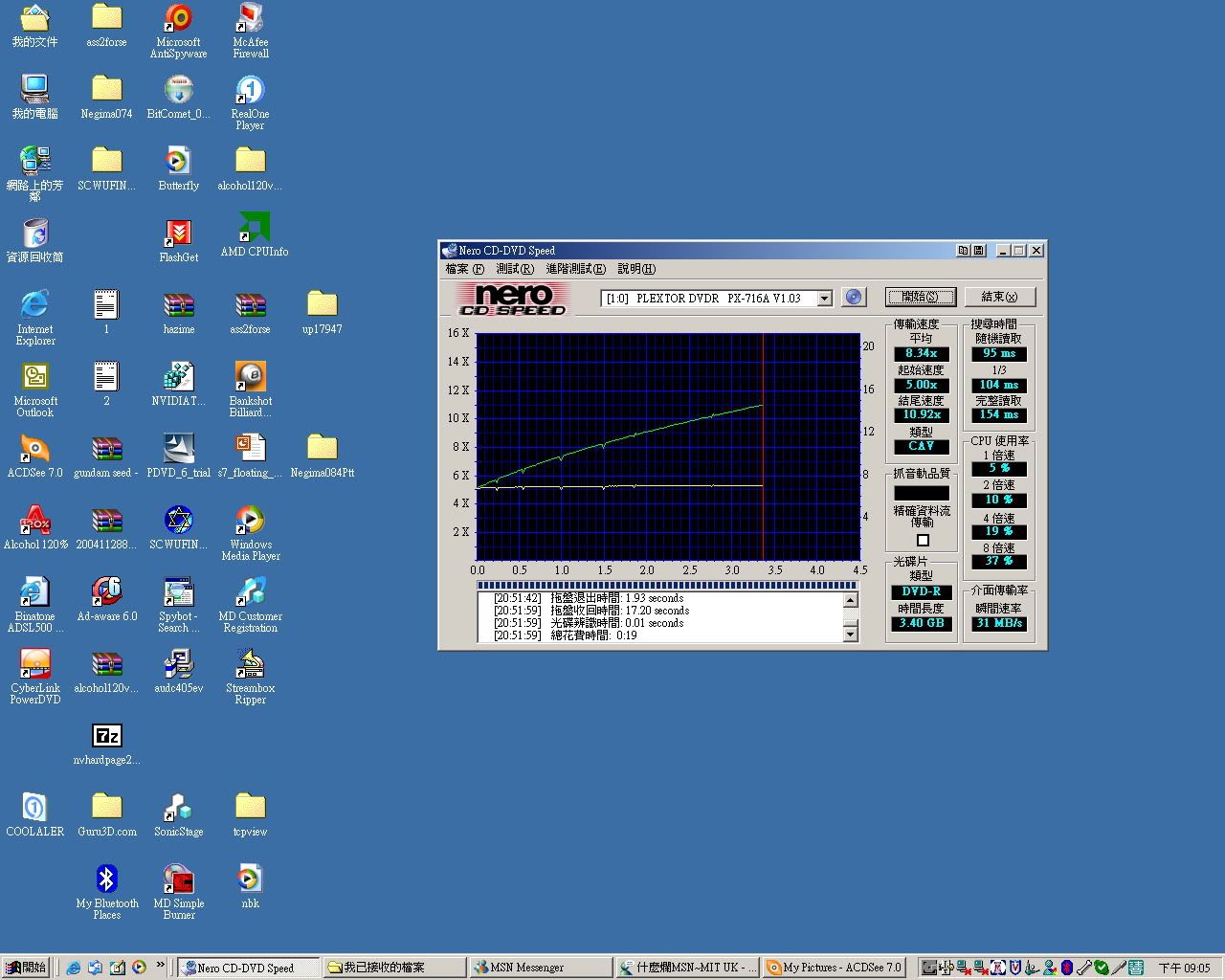
Task: Open the 資源回收筒 recycle bin
Action: tap(35, 240)
